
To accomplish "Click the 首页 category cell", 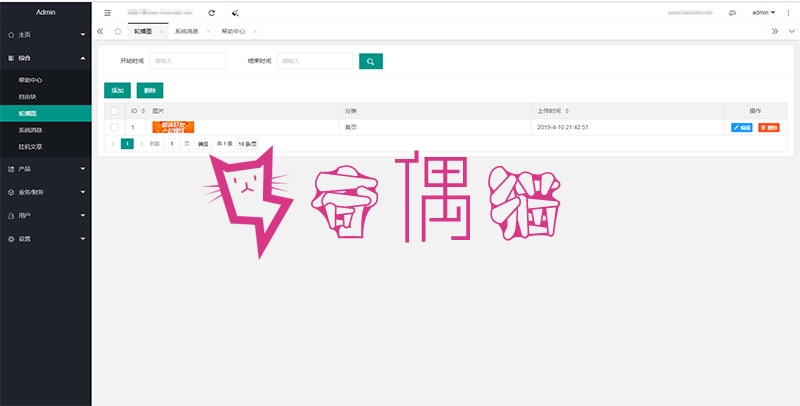I will pos(351,127).
